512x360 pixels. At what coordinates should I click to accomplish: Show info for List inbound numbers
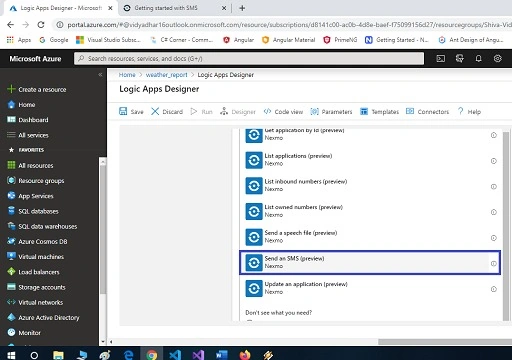coord(494,186)
